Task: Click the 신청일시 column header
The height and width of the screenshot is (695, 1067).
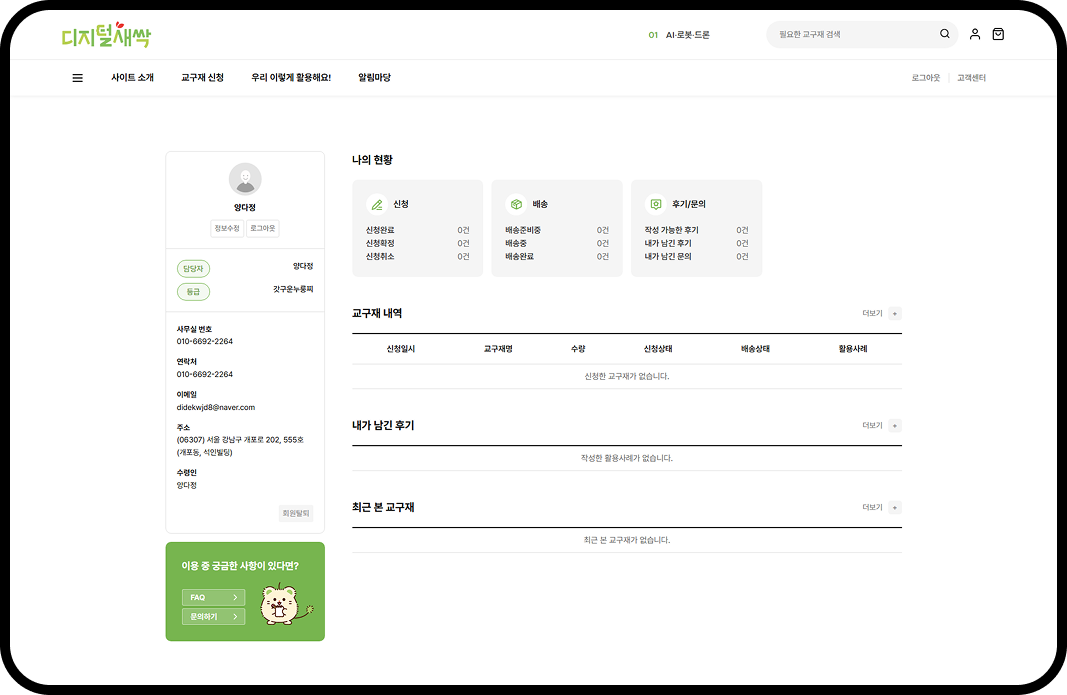Action: 401,349
